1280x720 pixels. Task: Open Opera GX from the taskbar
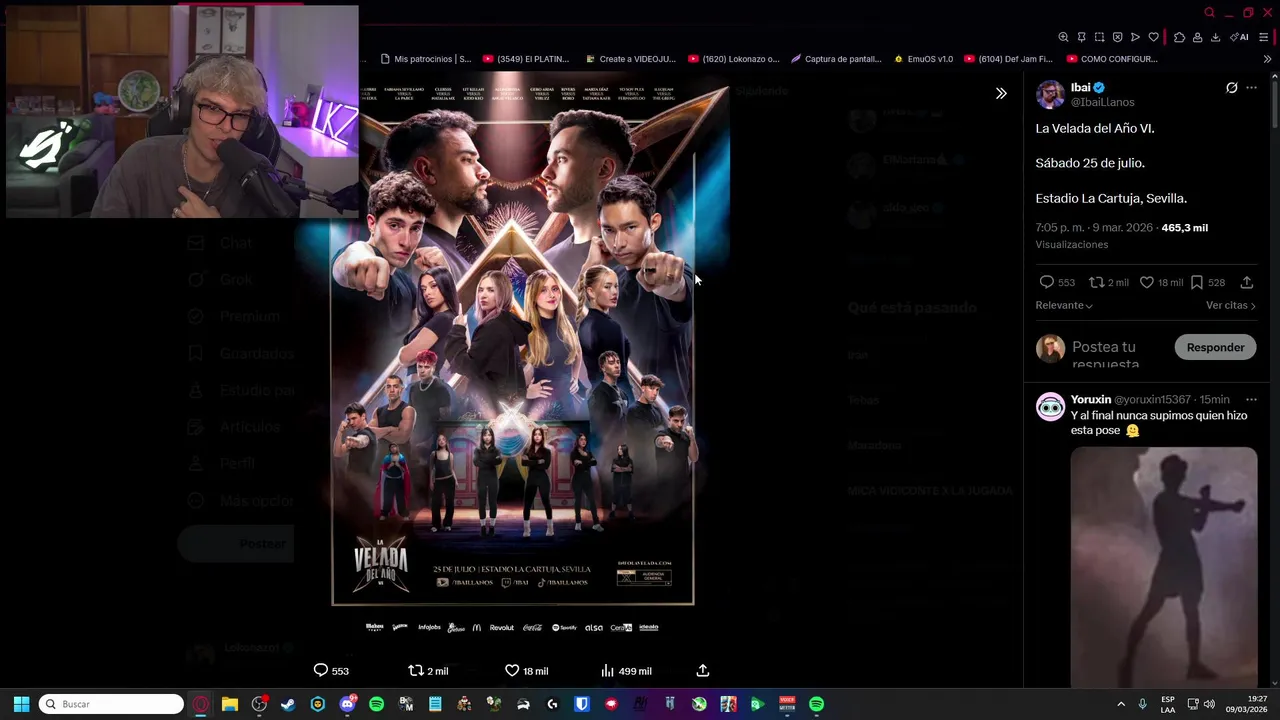(201, 704)
